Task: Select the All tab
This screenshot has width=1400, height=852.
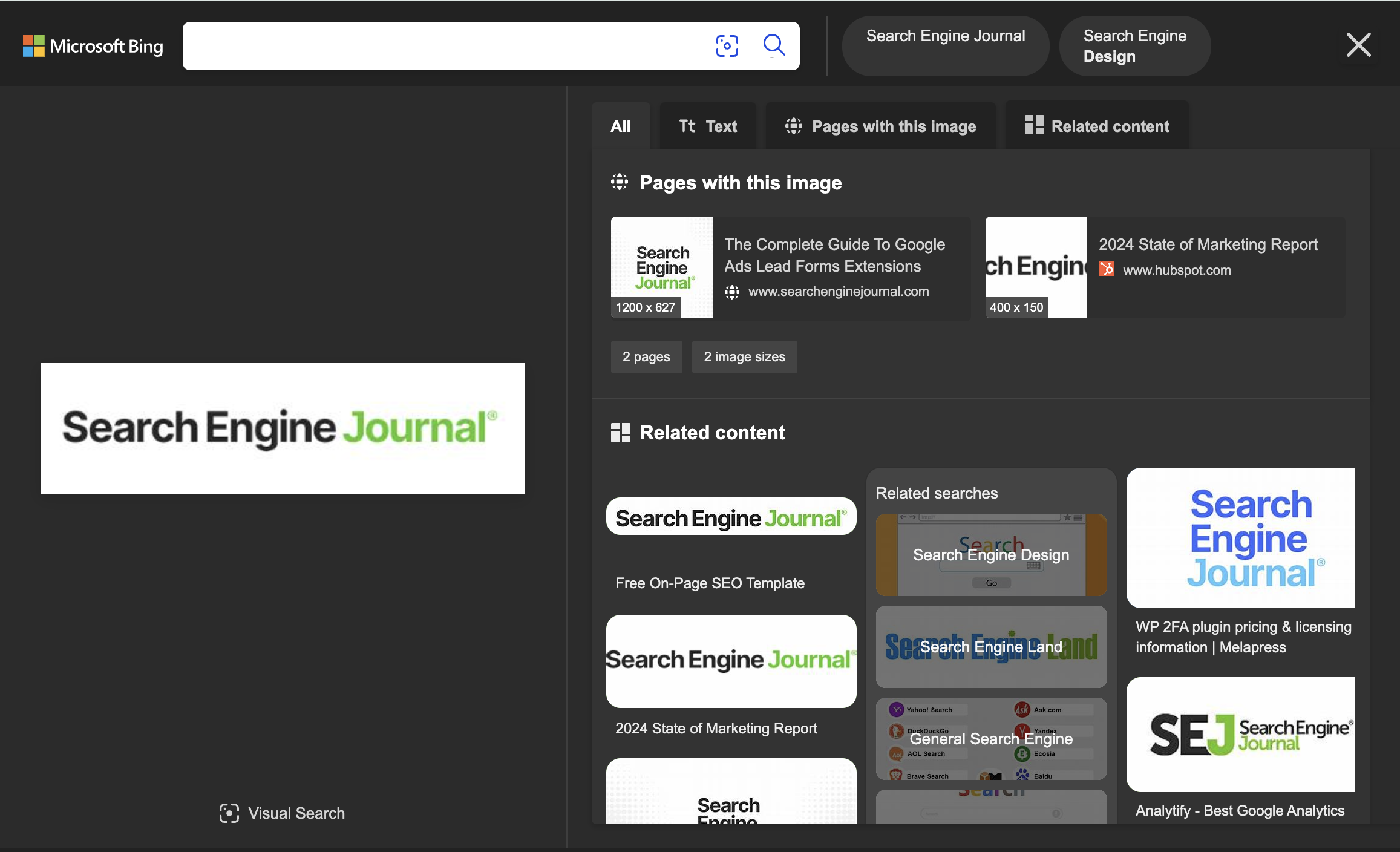Action: tap(620, 126)
